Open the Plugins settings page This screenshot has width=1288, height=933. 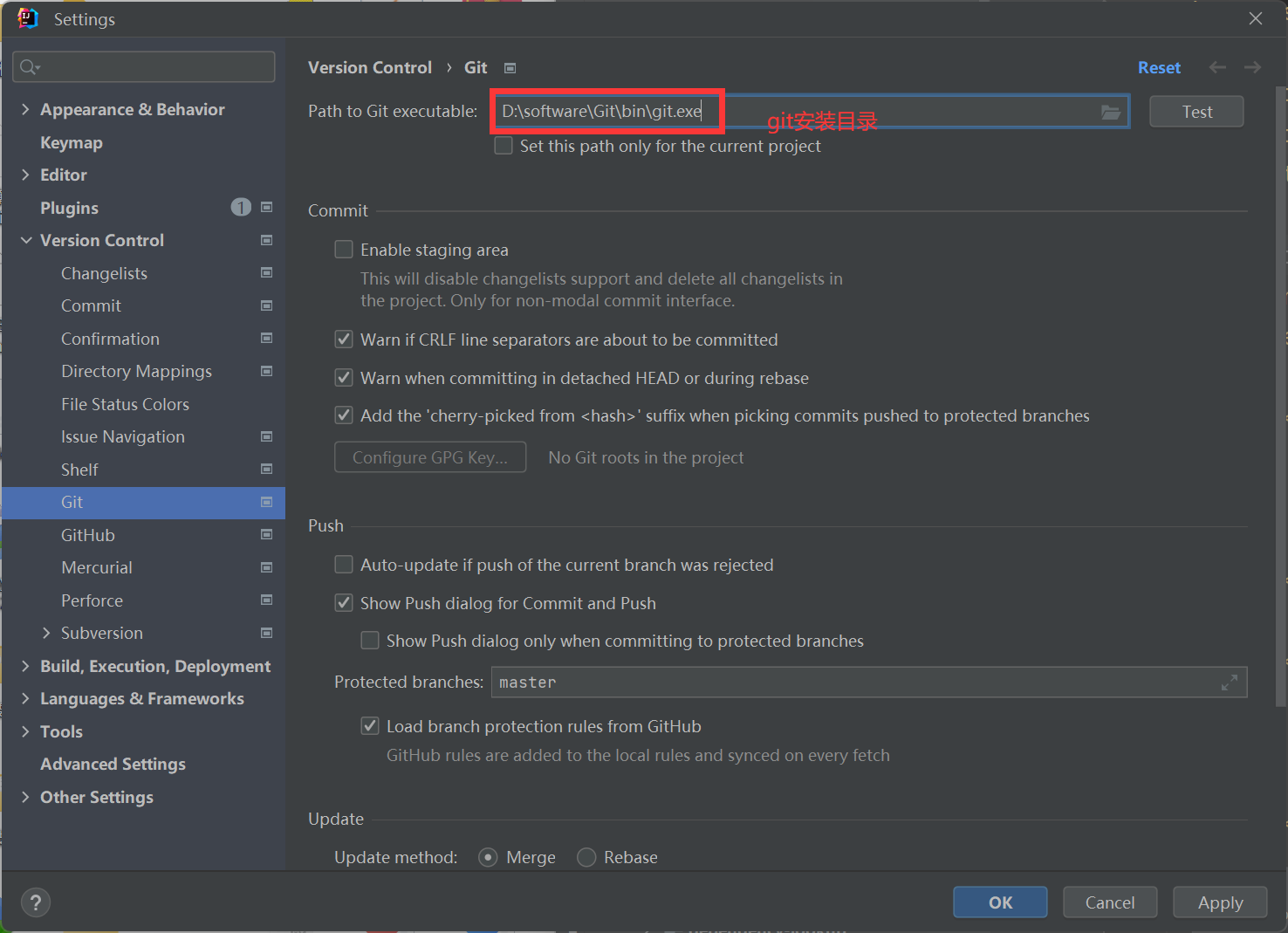pos(69,208)
